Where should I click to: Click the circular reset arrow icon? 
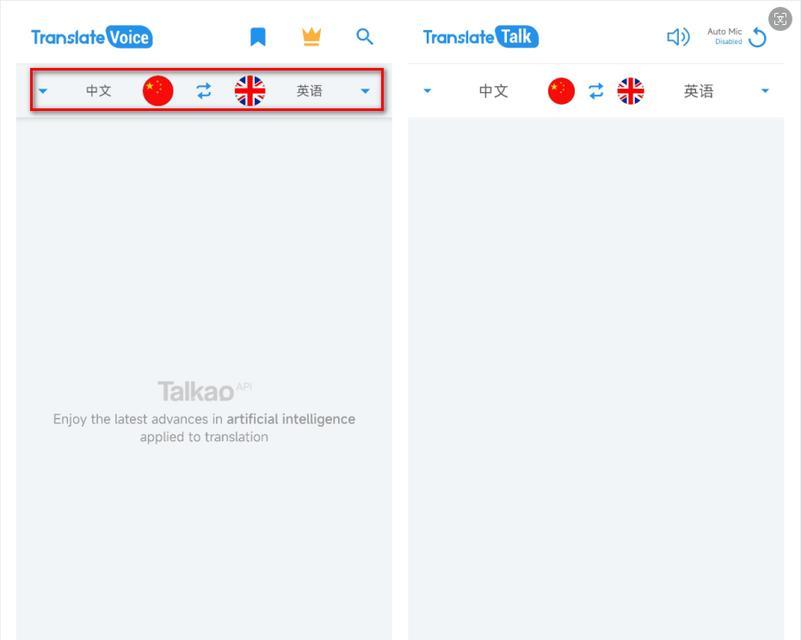tap(757, 37)
